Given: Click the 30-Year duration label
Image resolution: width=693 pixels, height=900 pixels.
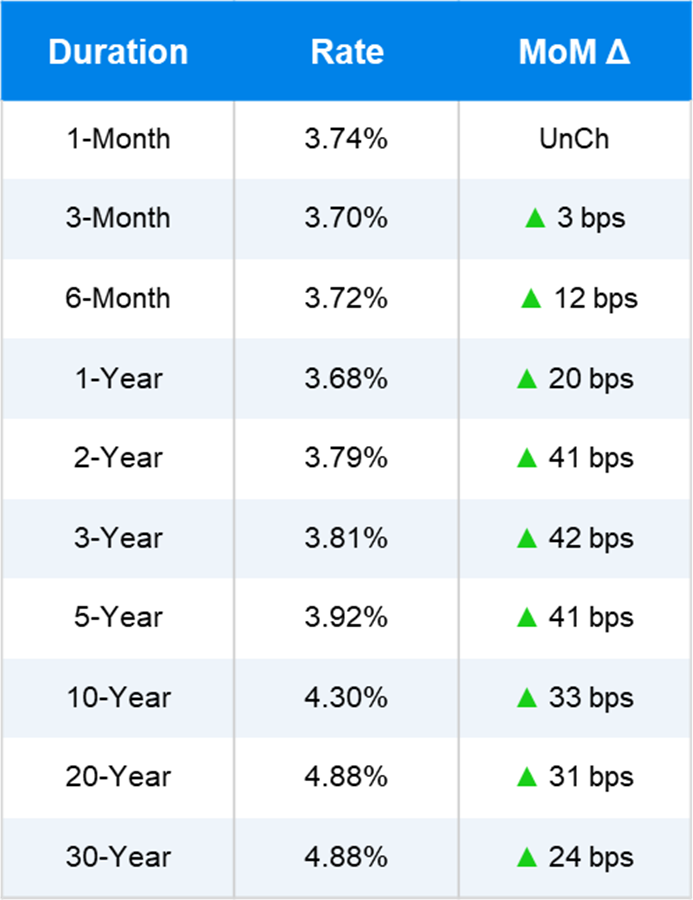Looking at the screenshot, I should click(118, 857).
